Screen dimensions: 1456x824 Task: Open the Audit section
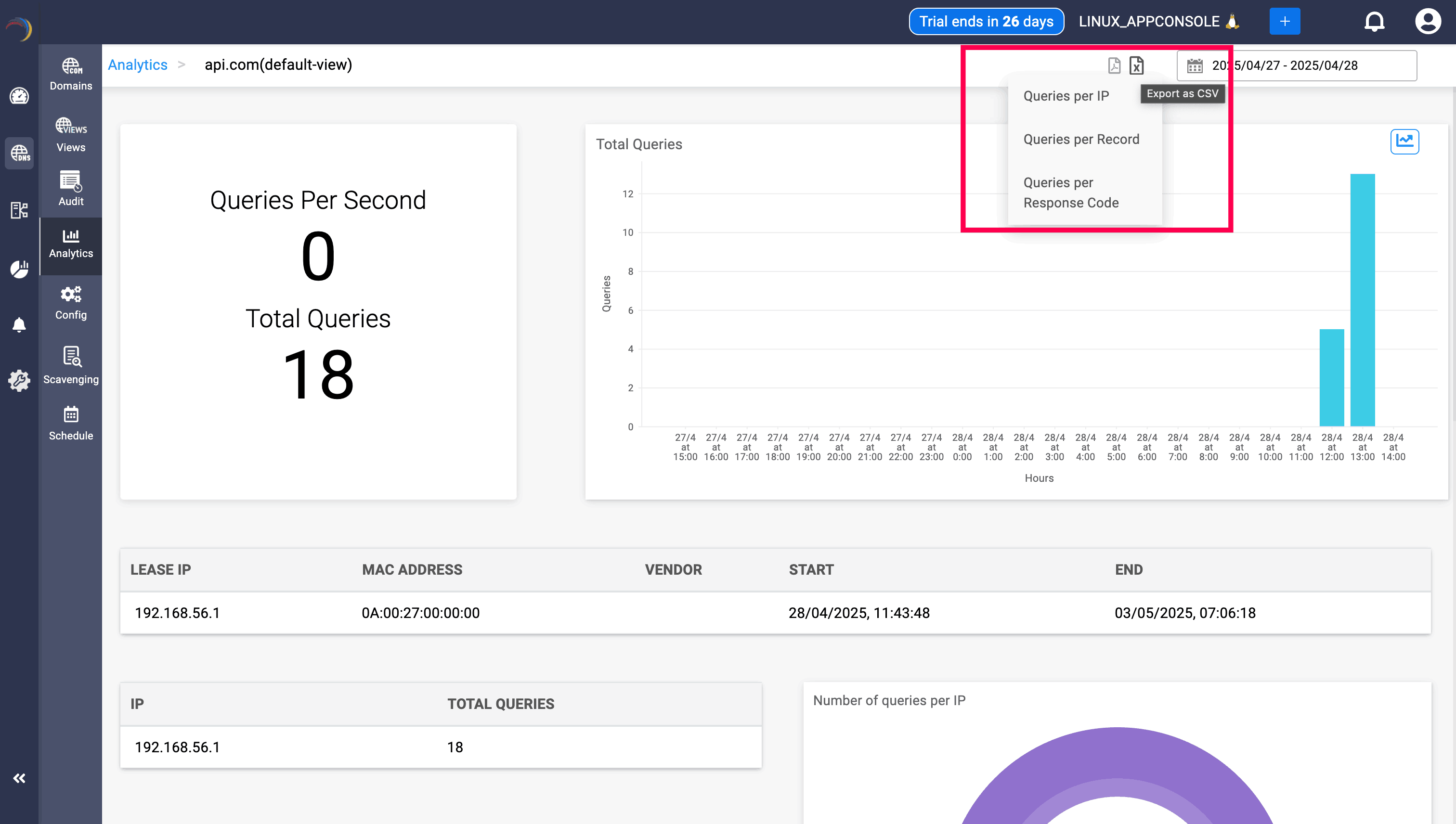coord(71,189)
